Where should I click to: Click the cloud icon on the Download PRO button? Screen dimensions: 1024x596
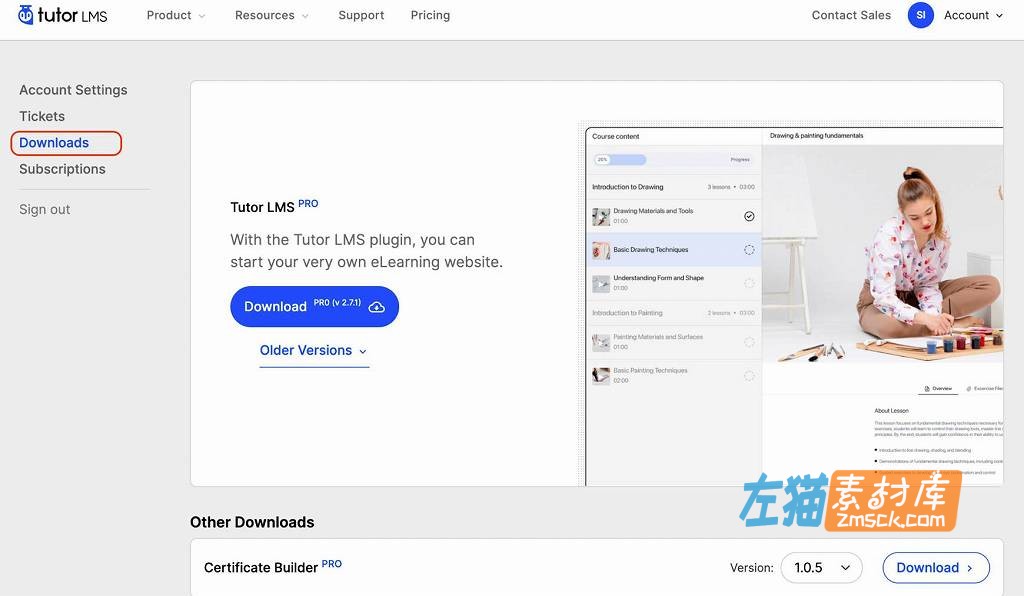point(376,306)
